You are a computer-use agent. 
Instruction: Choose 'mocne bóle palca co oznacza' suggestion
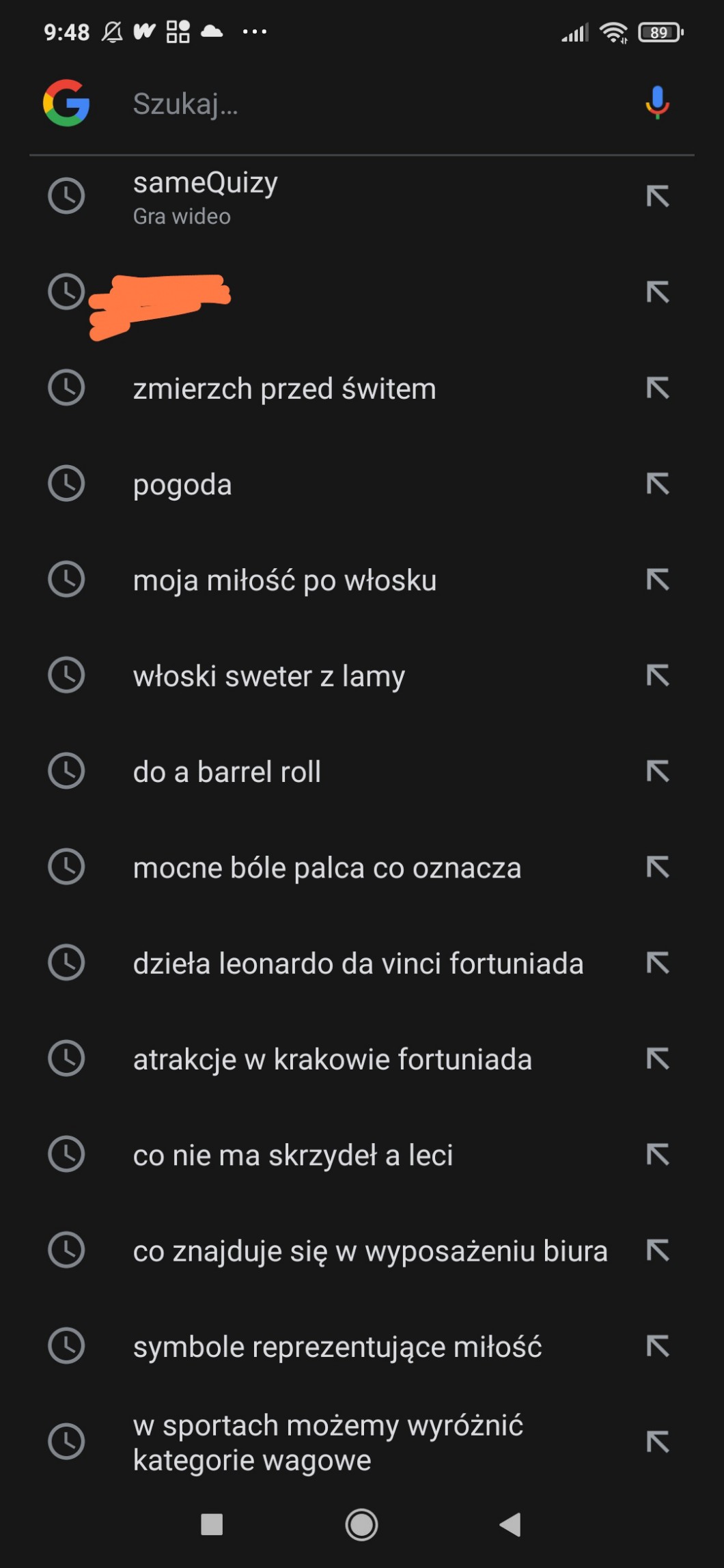pos(326,868)
